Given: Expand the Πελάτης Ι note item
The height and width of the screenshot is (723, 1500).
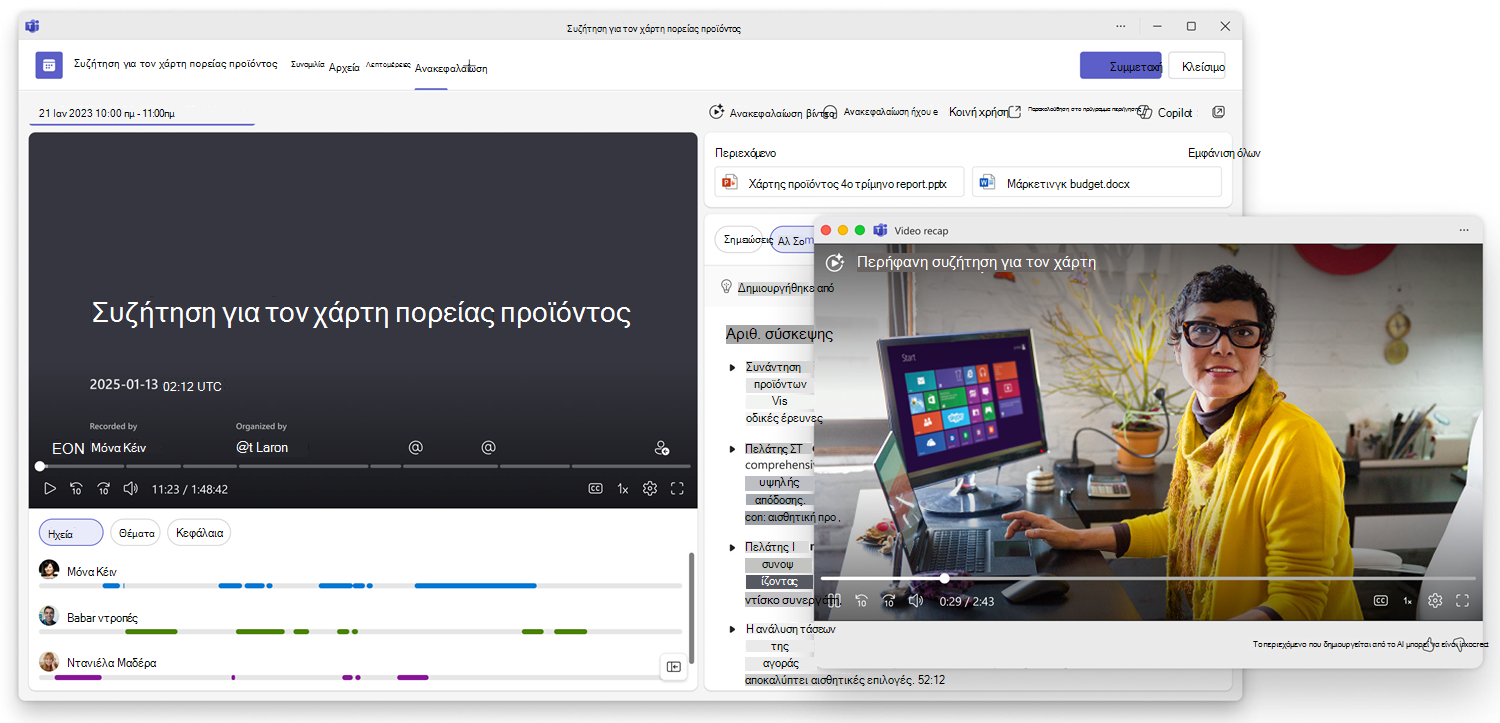Looking at the screenshot, I should pyautogui.click(x=733, y=547).
